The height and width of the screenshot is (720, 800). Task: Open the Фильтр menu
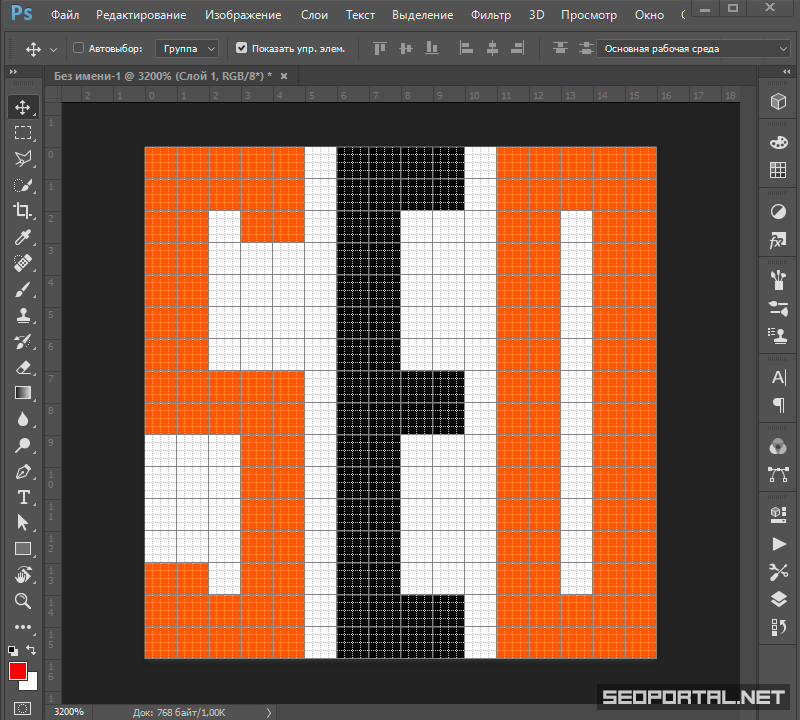click(x=490, y=15)
